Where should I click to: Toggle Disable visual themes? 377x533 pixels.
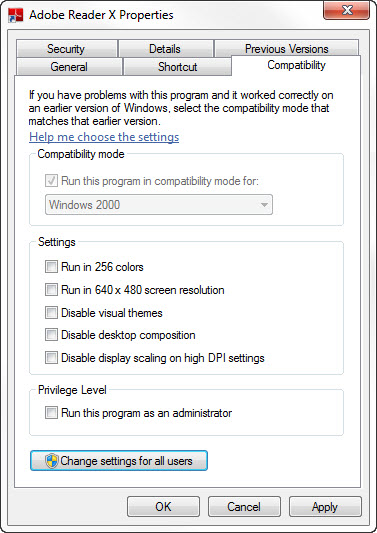51,313
